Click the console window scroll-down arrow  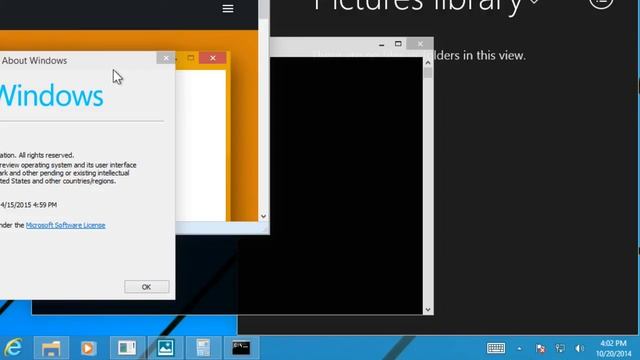pyautogui.click(x=428, y=310)
